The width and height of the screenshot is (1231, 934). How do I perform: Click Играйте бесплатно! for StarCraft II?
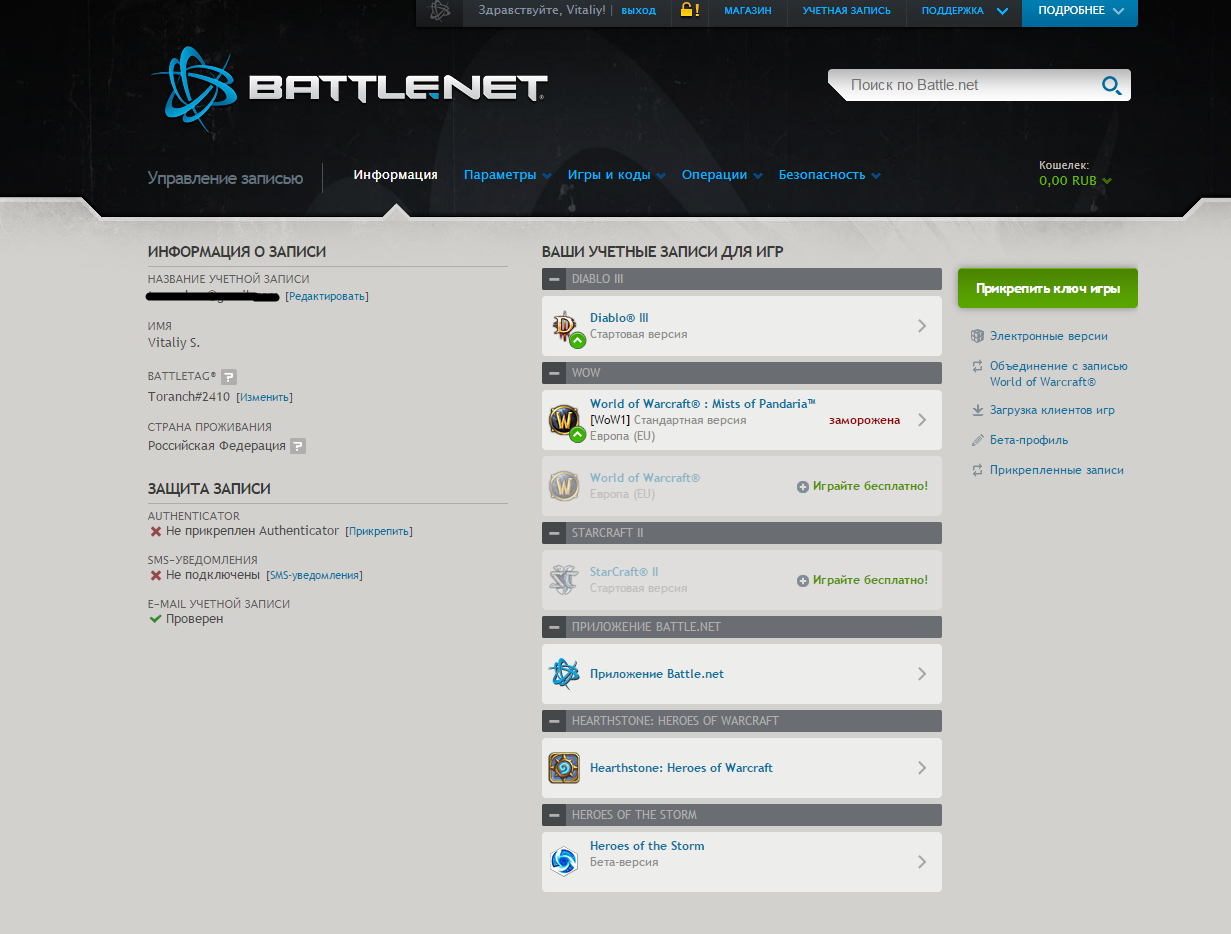[x=870, y=580]
